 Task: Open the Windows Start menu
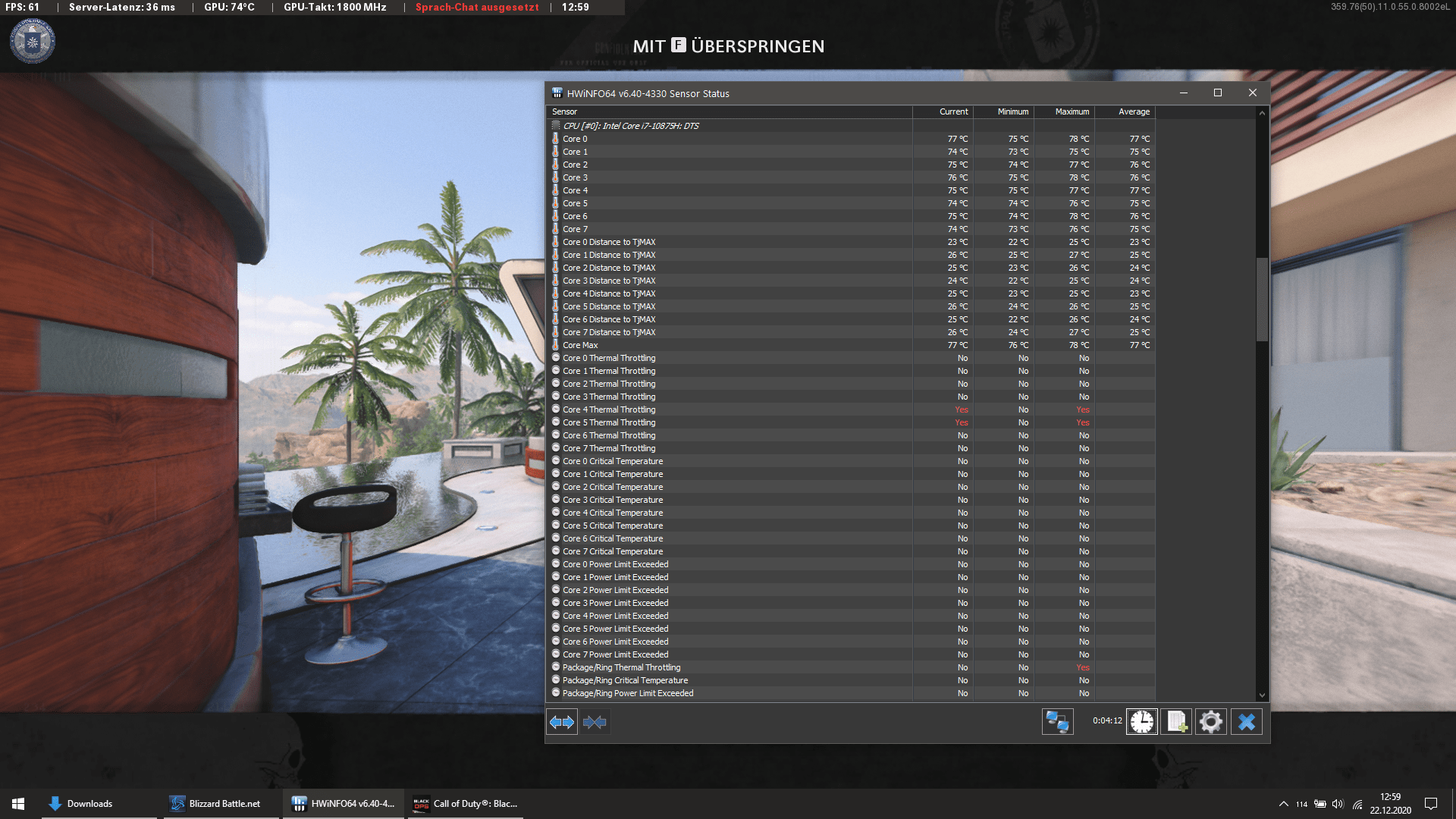[x=18, y=804]
